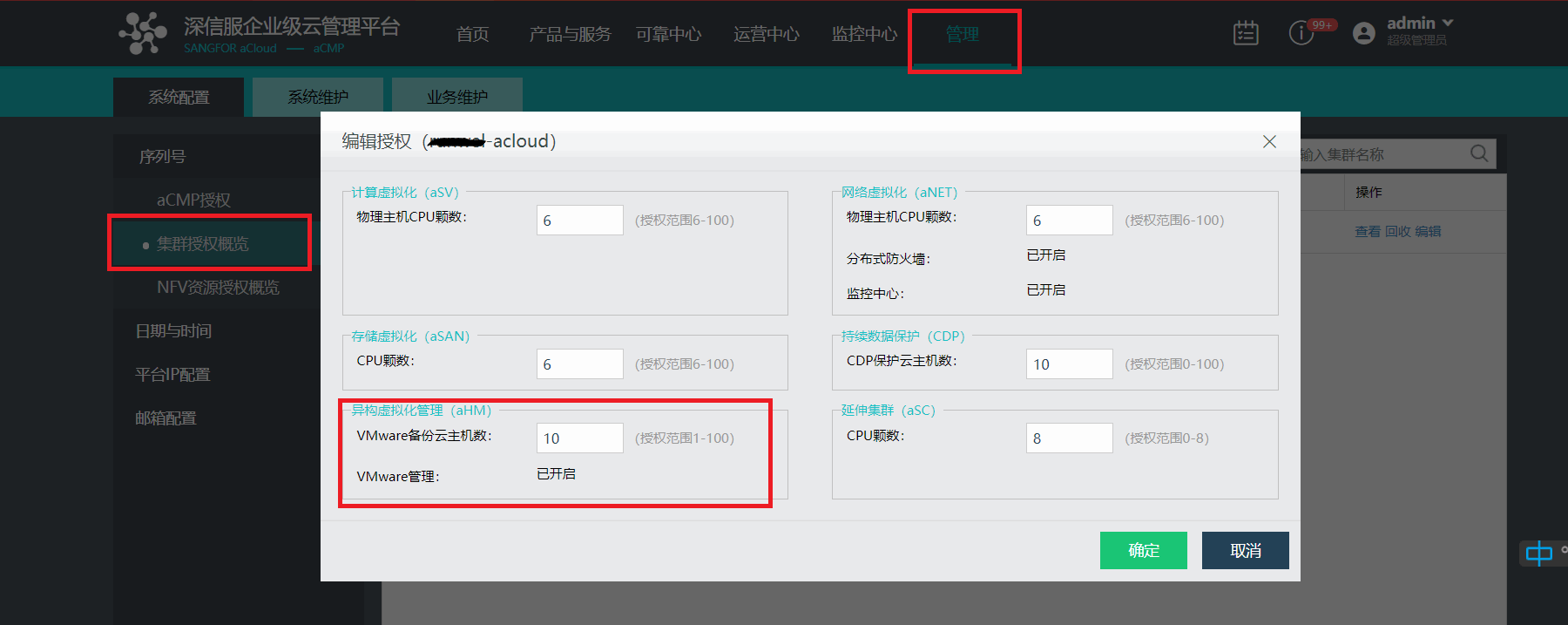Click the 取消 button
This screenshot has height=625, width=1568.
pyautogui.click(x=1246, y=550)
